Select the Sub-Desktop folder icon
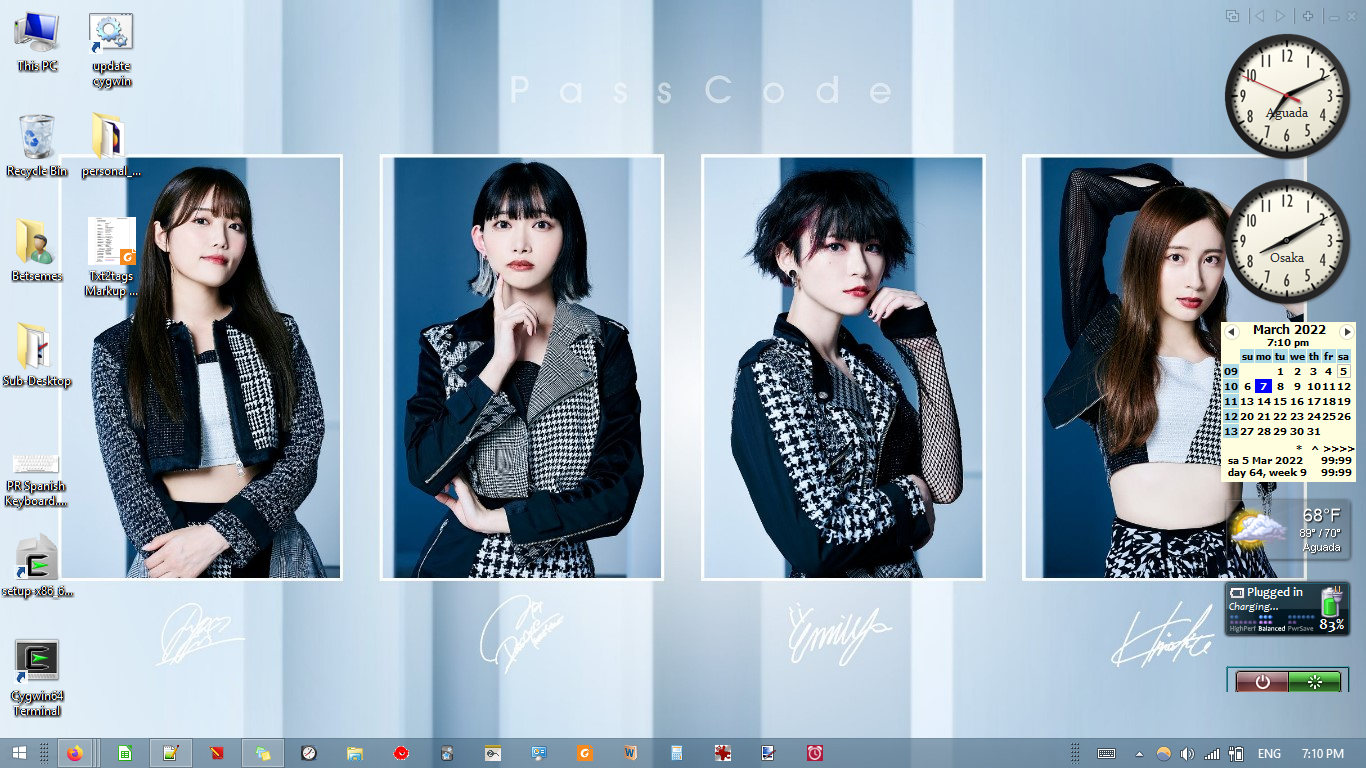The width and height of the screenshot is (1366, 768). coord(37,355)
